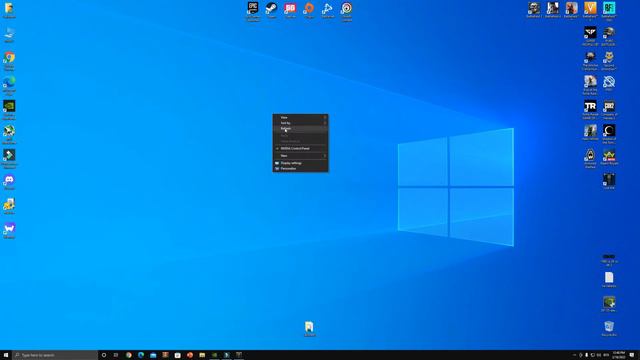Open NVIDIA Control Panel from context menu

point(300,149)
